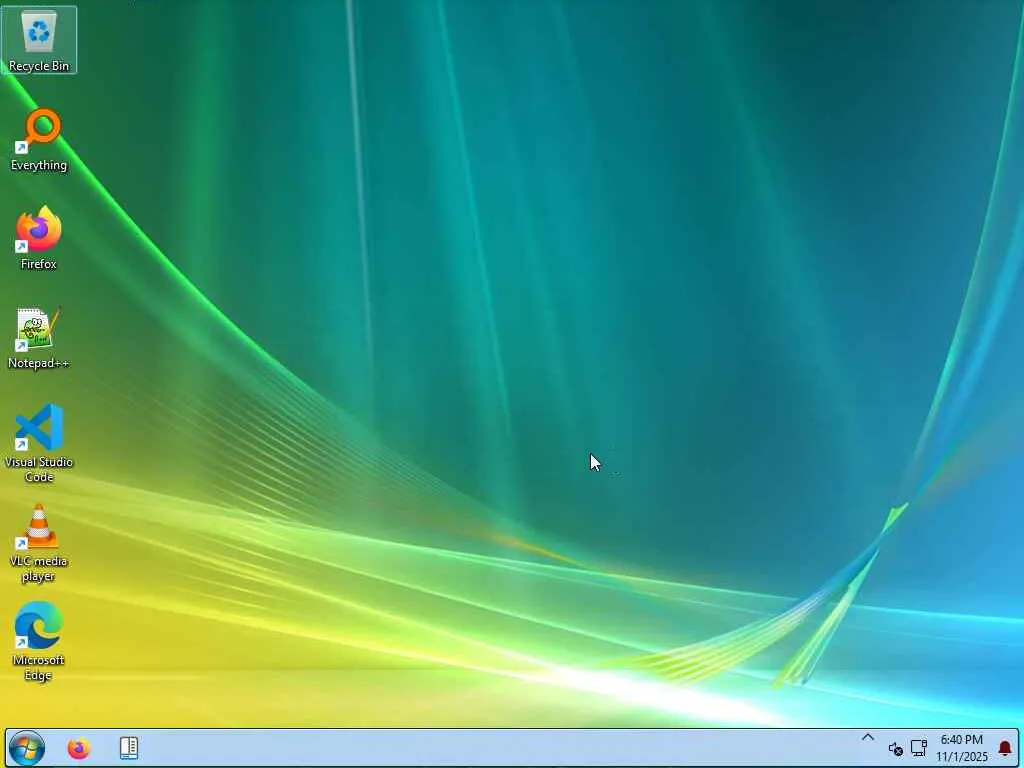Open the network status tray icon
The image size is (1024, 768).
coord(919,748)
